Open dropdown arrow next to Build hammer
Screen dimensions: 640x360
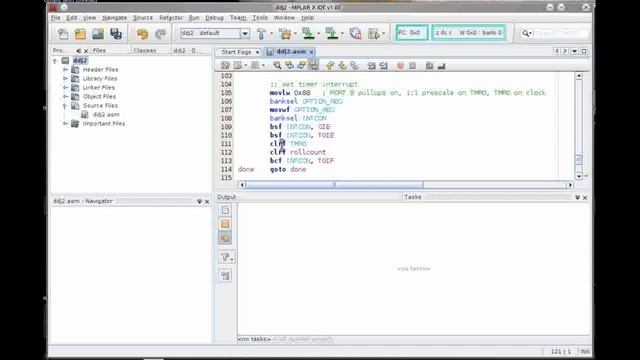tap(271, 33)
